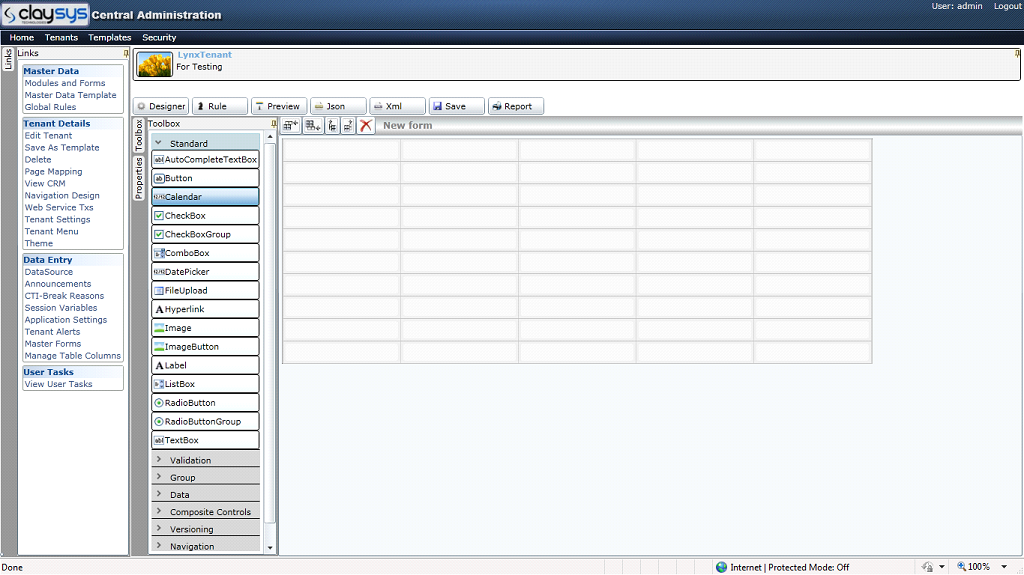This screenshot has height=575, width=1024.
Task: Click the Links vertical side tab
Action: point(8,59)
